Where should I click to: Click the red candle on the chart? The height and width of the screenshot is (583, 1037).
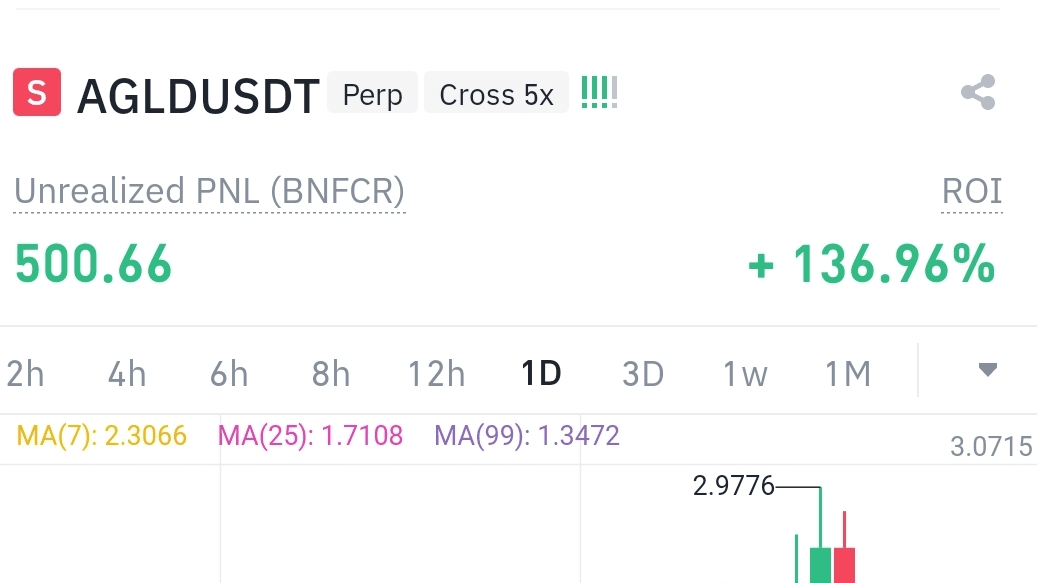pos(845,570)
